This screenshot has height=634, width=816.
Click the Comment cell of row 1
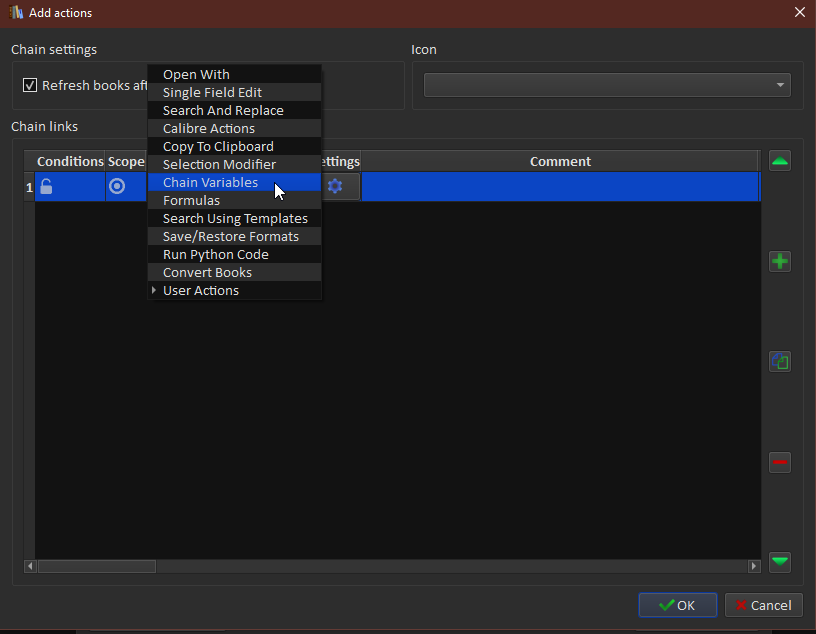[x=560, y=186]
